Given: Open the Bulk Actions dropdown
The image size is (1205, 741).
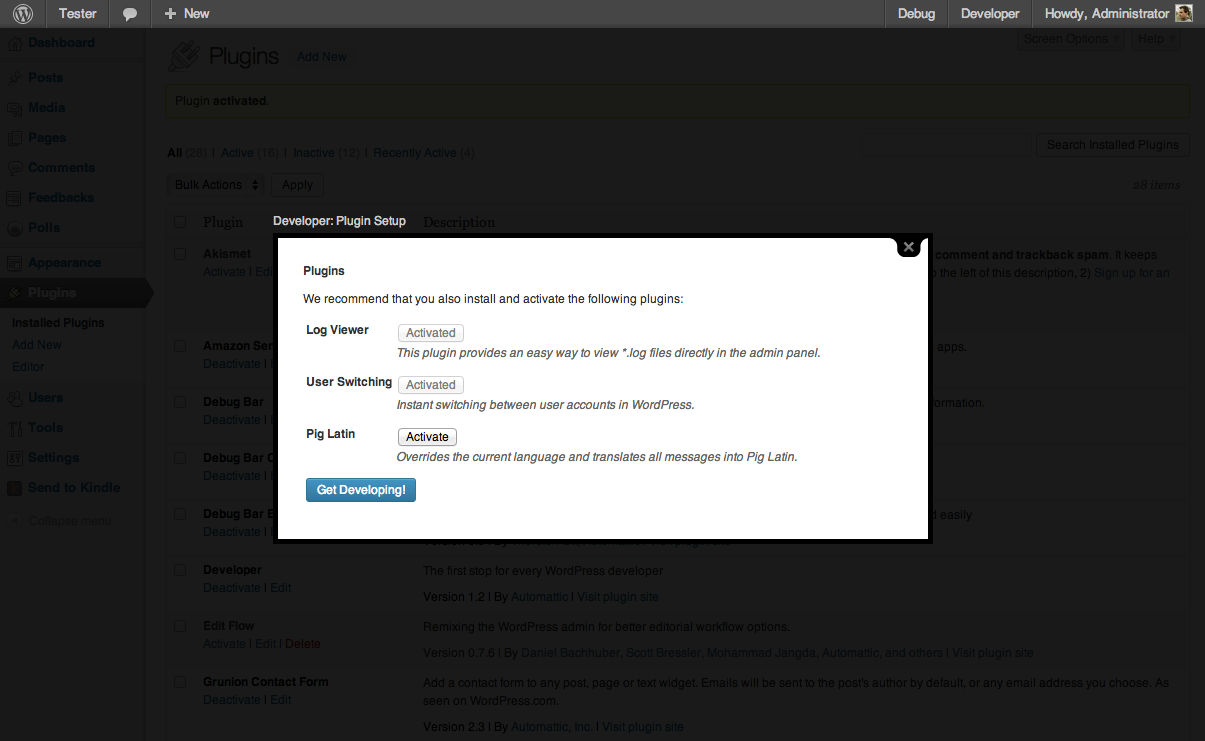Looking at the screenshot, I should click(x=216, y=185).
